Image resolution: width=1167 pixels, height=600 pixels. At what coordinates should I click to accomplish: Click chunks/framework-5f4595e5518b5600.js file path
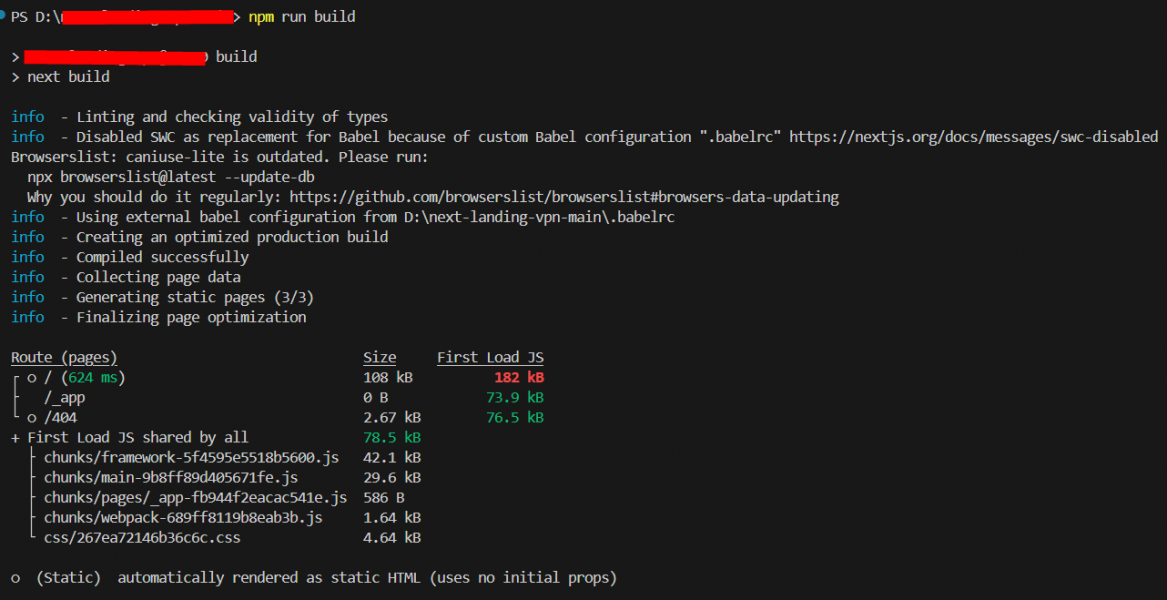(x=192, y=457)
